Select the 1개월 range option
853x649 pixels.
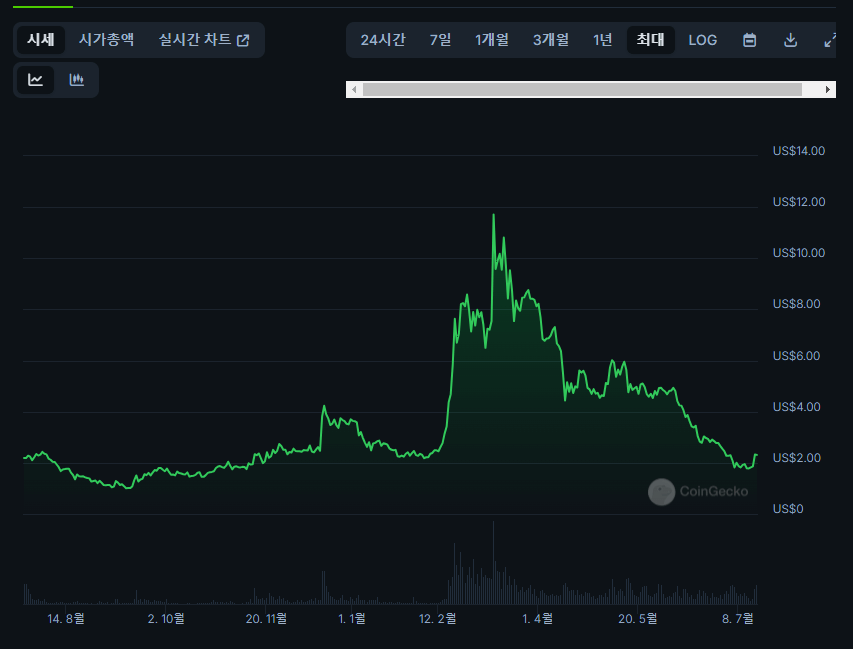pos(492,40)
